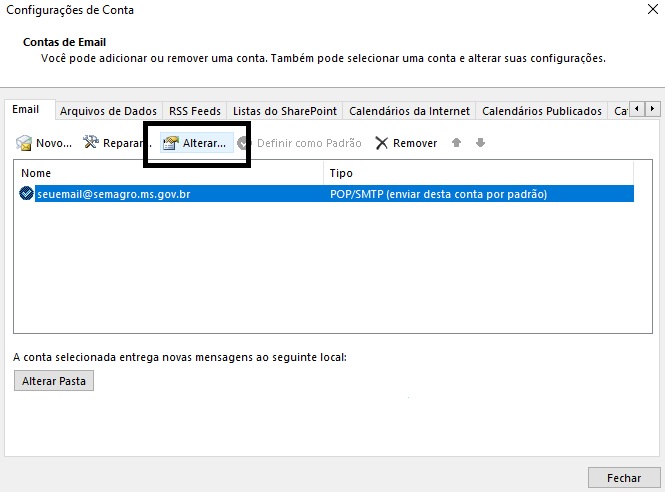Close the dialog with the Fechar button
This screenshot has height=492, width=665.
click(x=623, y=476)
